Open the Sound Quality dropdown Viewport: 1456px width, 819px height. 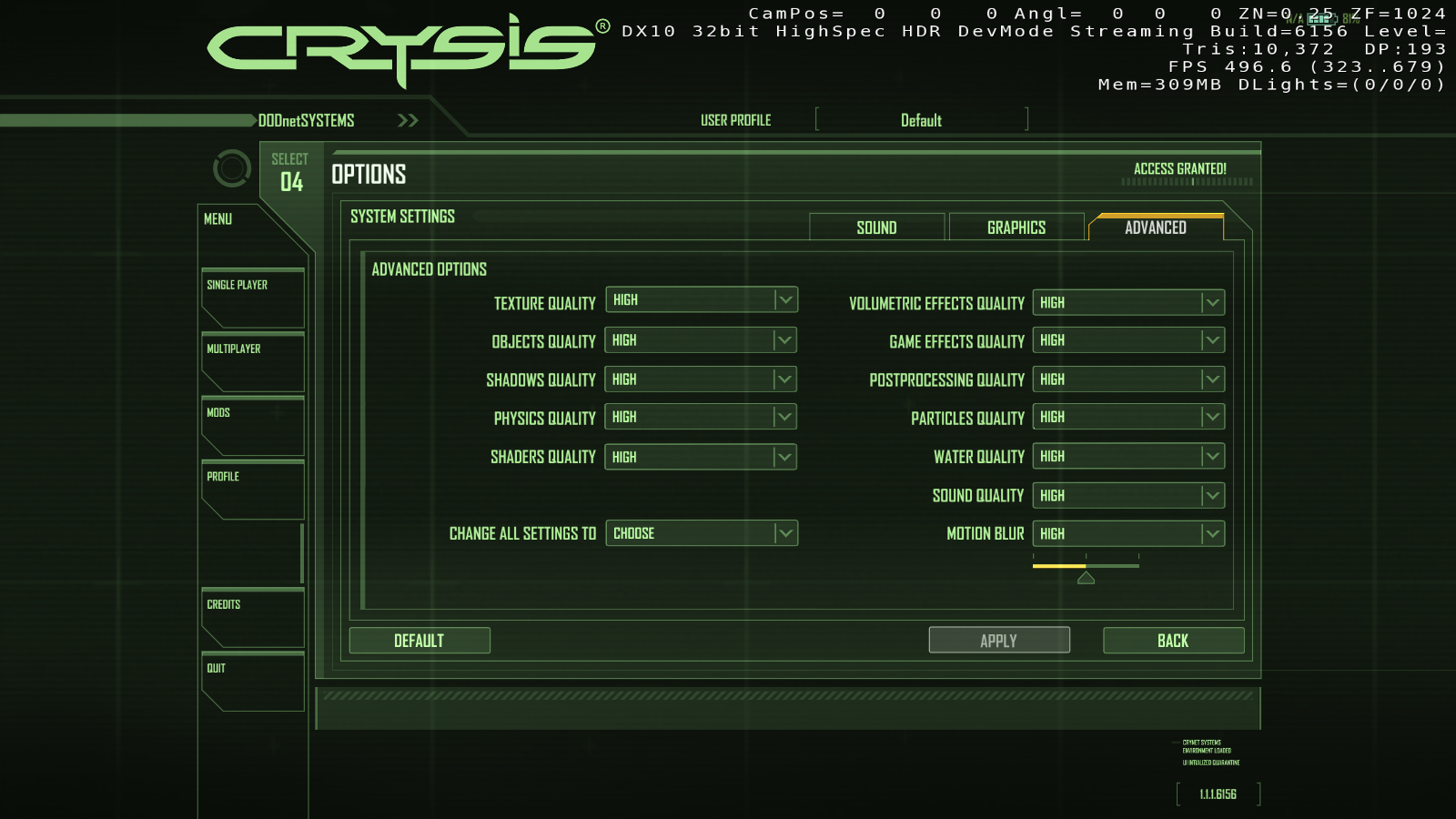(1128, 496)
